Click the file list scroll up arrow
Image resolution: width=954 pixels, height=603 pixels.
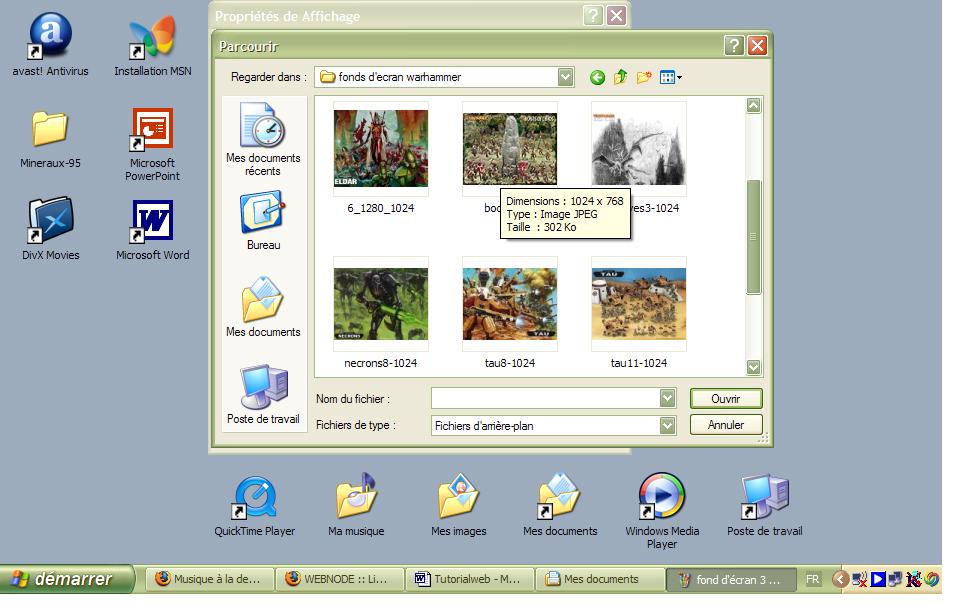click(753, 106)
